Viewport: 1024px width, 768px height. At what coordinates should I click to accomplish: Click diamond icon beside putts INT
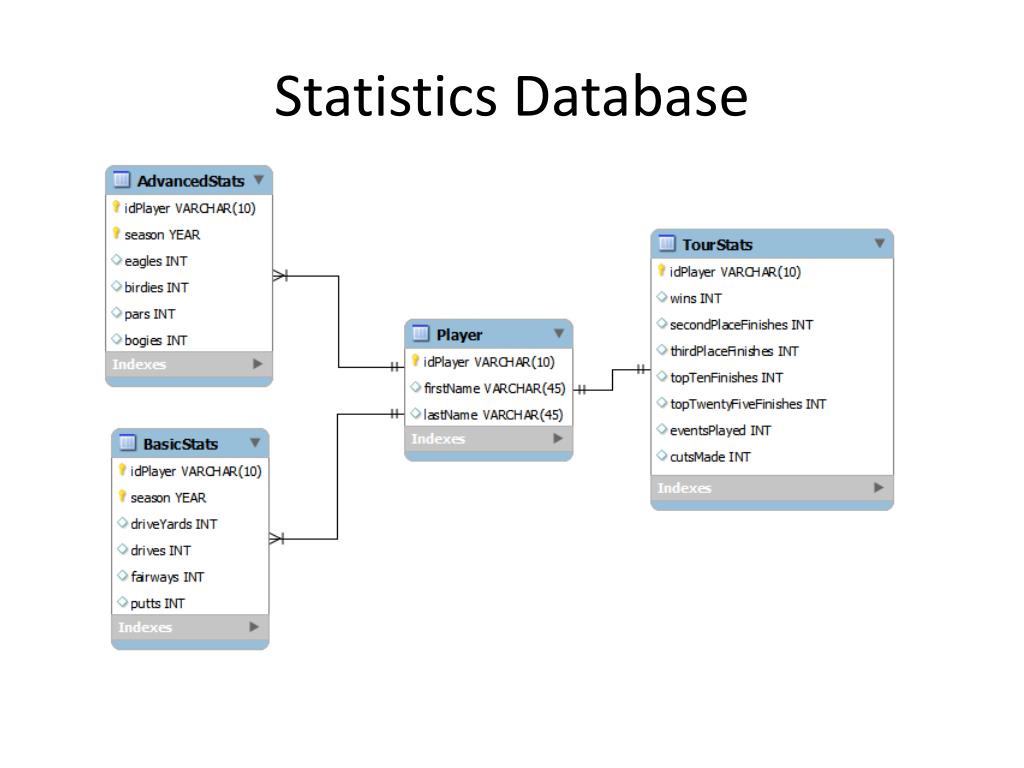[122, 602]
